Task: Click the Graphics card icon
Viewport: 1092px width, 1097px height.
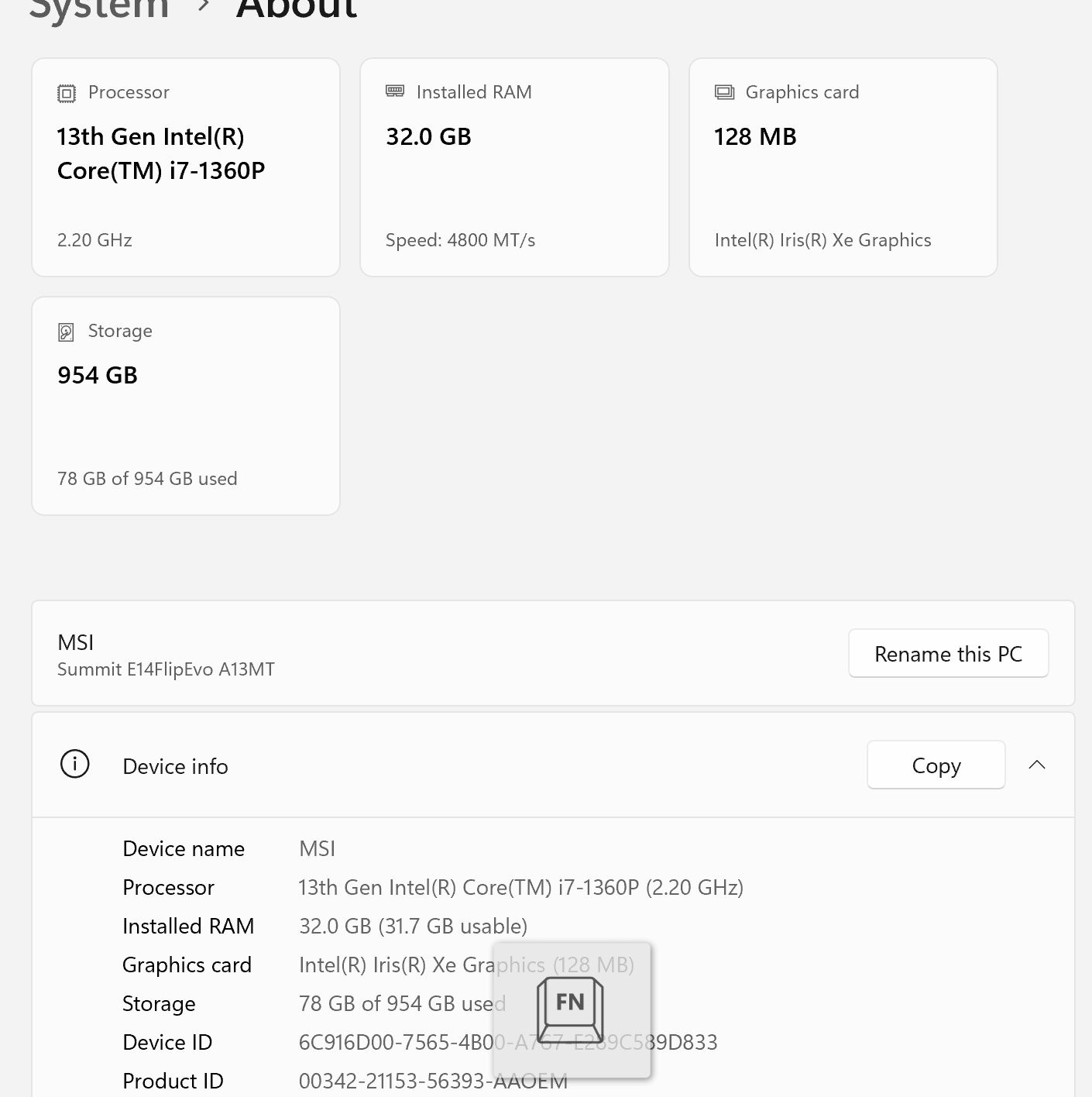Action: [x=724, y=93]
